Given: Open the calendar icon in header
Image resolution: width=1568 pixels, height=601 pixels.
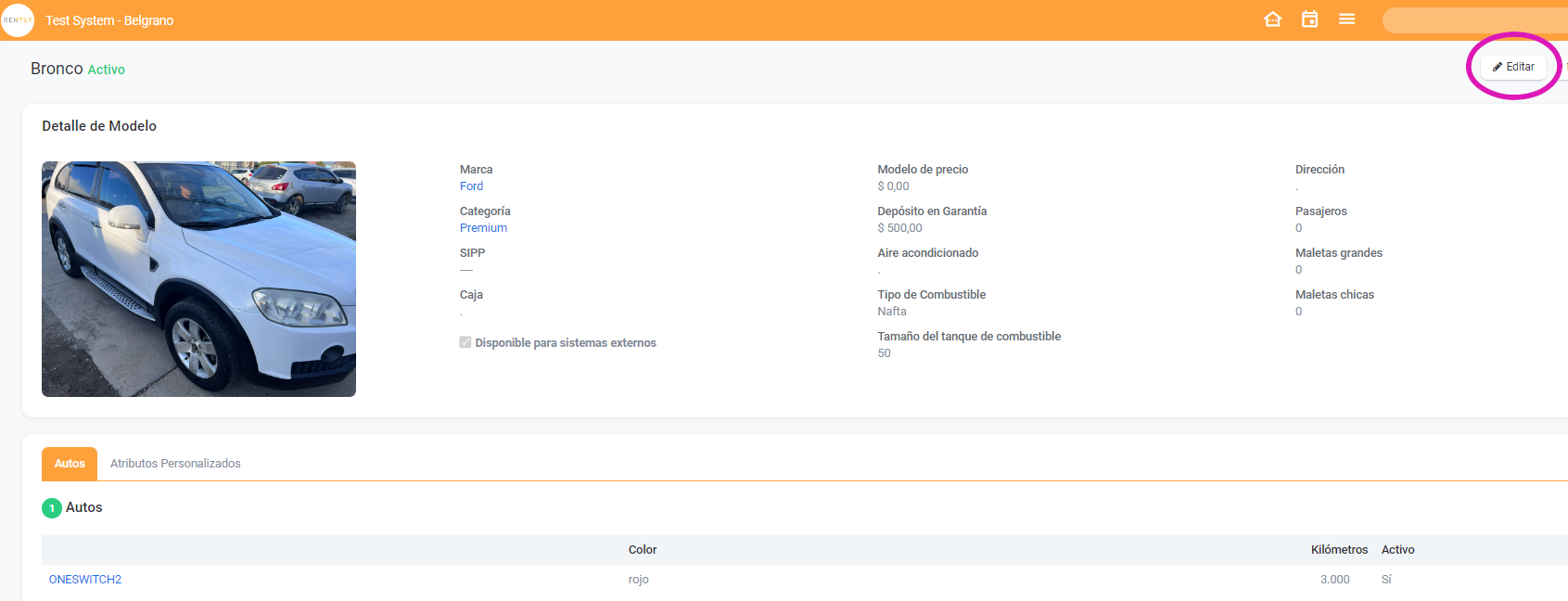Looking at the screenshot, I should [1309, 19].
